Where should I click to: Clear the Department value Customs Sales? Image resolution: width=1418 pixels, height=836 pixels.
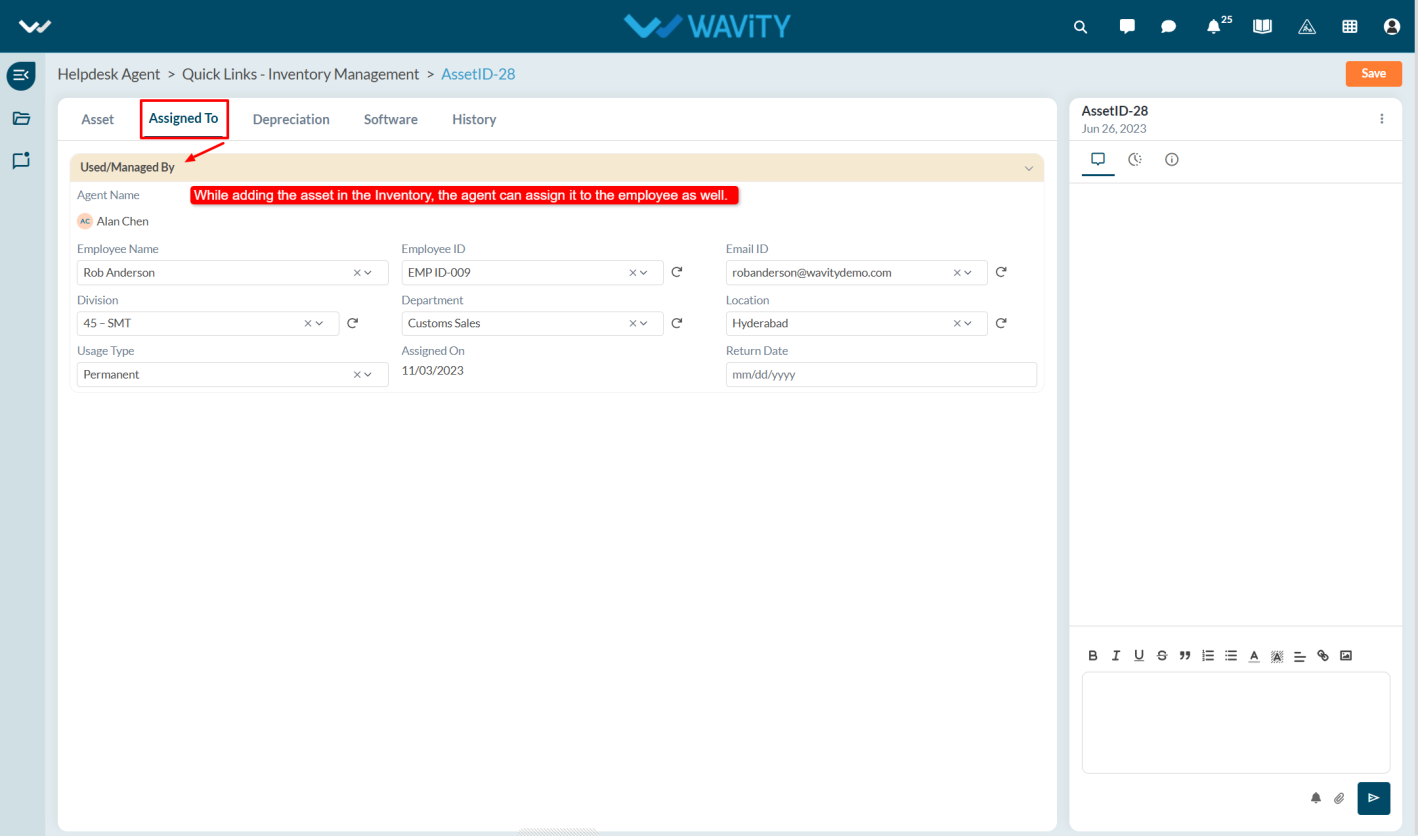pyautogui.click(x=632, y=323)
